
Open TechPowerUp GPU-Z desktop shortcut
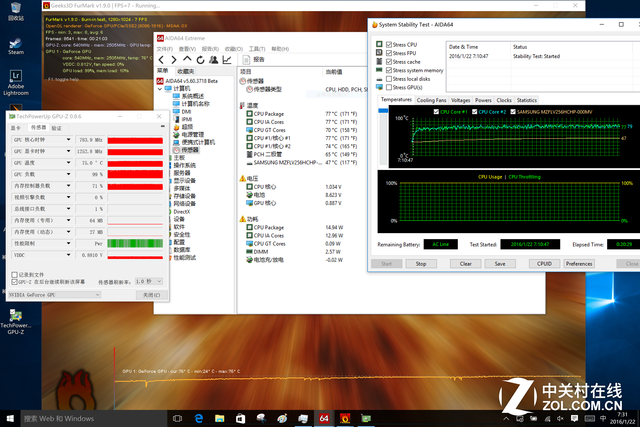click(16, 322)
